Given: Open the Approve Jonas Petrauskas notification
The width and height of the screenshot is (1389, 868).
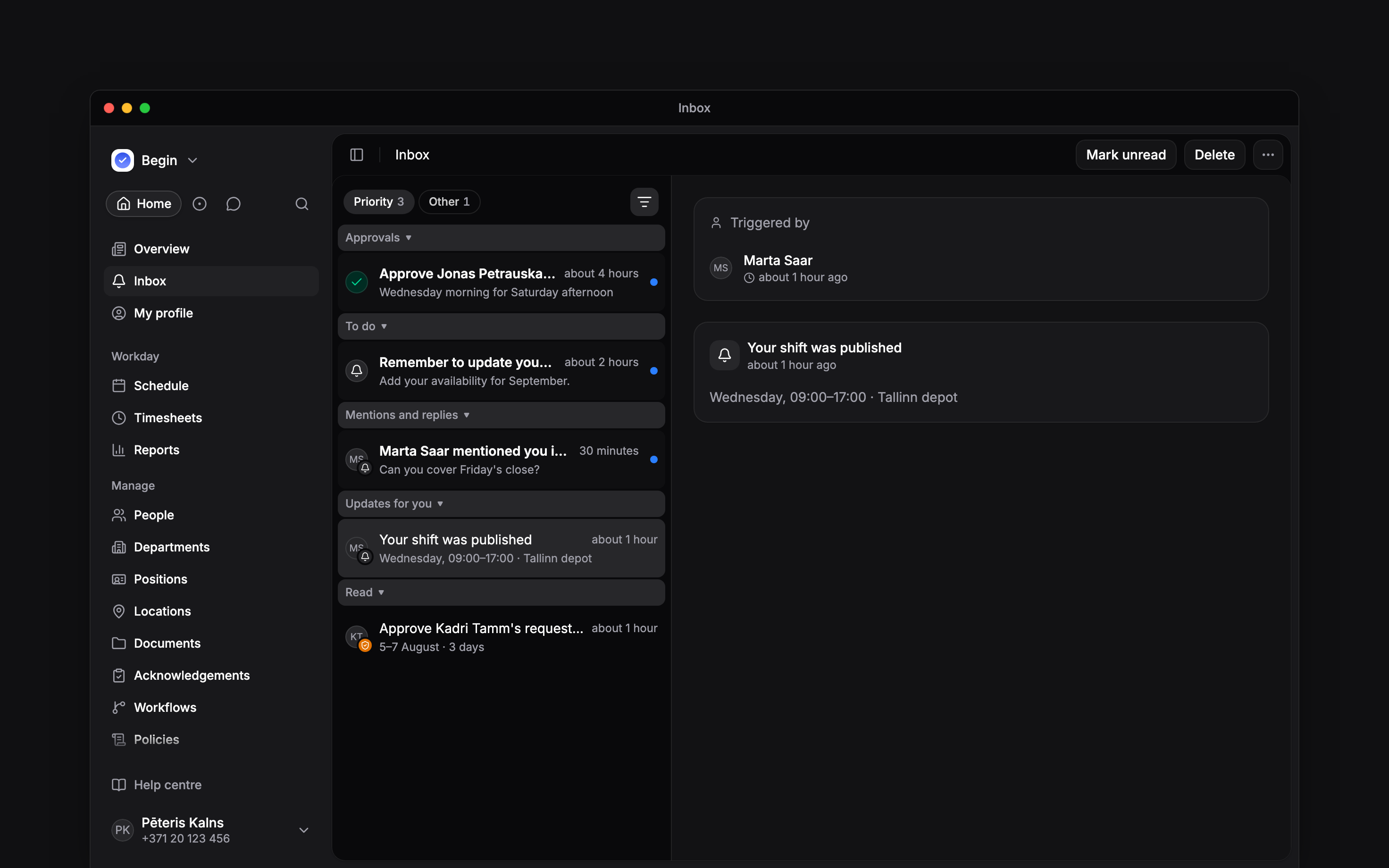Looking at the screenshot, I should (x=501, y=283).
